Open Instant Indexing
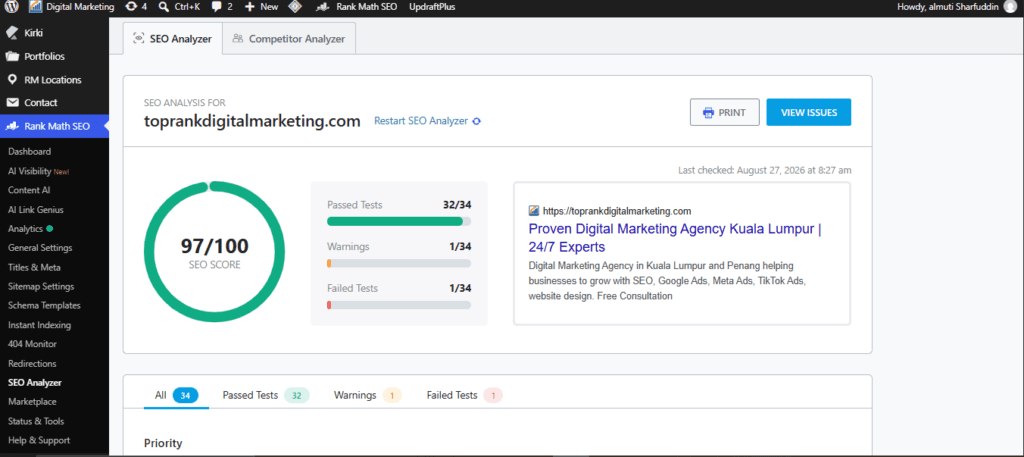1024x457 pixels. (39, 325)
